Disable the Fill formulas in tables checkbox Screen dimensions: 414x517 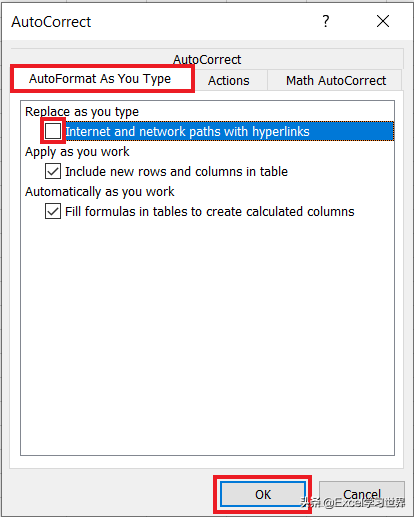[53, 211]
